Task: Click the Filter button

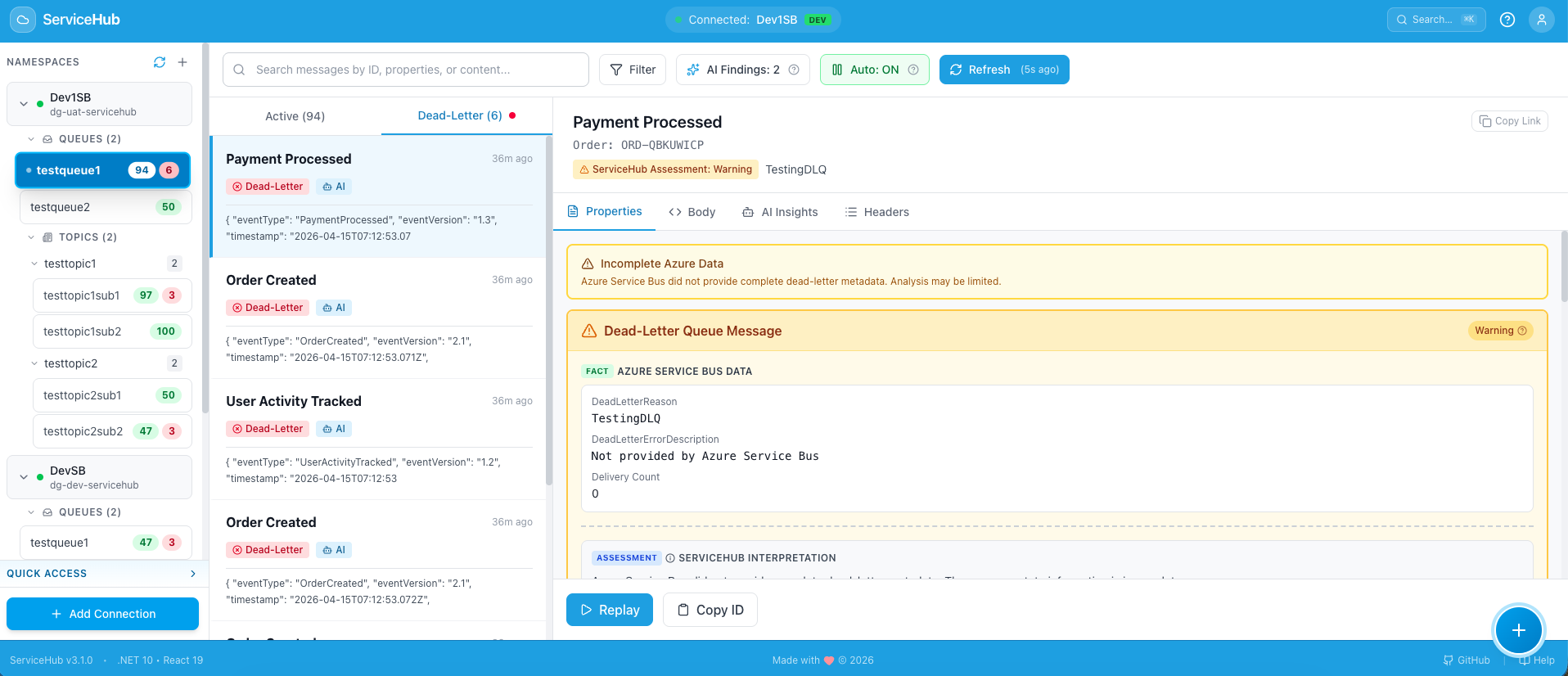Action: click(x=633, y=70)
